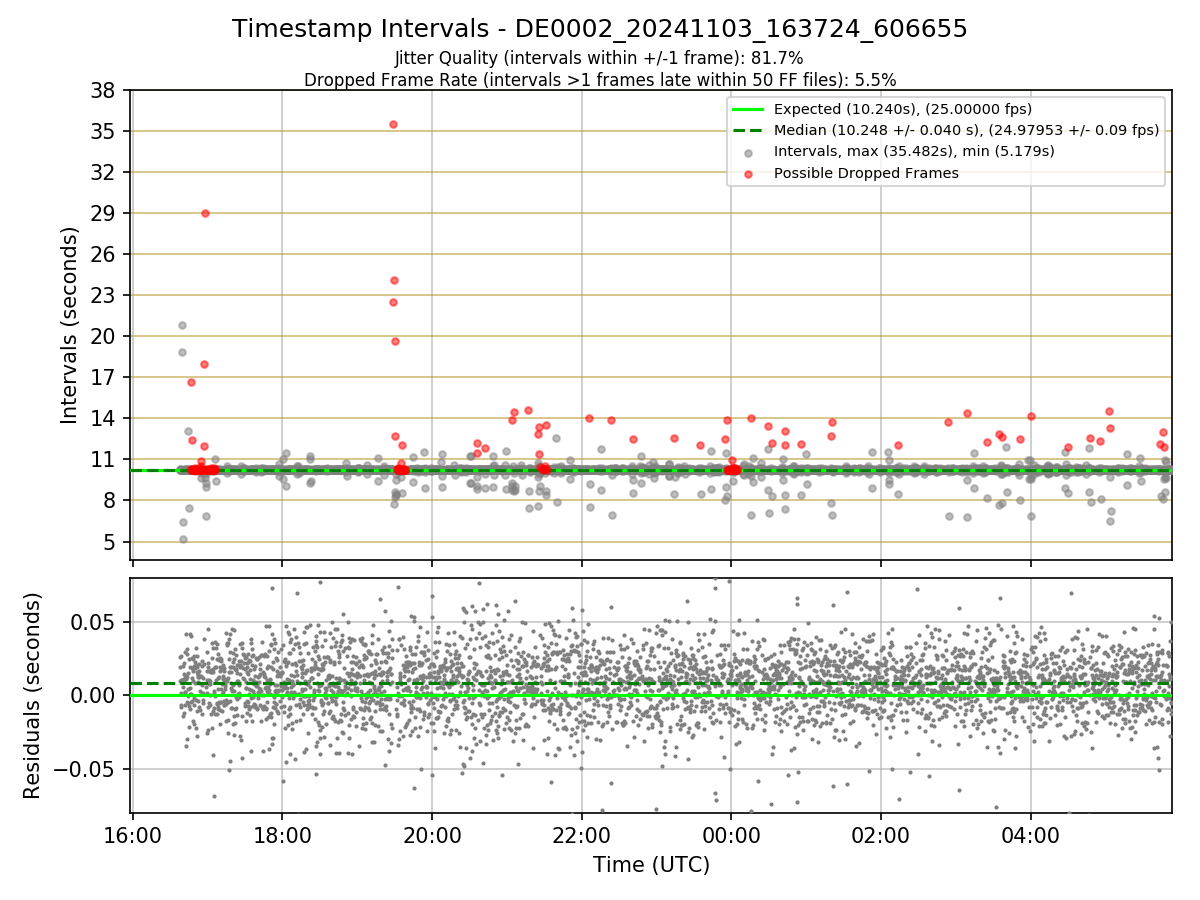Click the x-axis tick label '02:00'
The width and height of the screenshot is (1200, 900).
point(881,834)
